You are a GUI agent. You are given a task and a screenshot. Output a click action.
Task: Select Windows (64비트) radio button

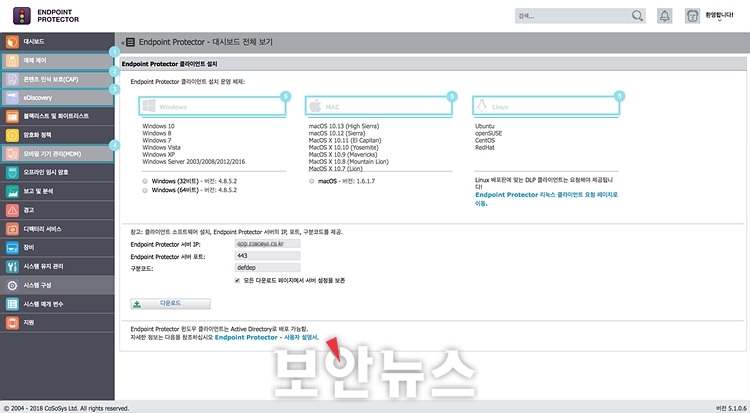(x=144, y=190)
